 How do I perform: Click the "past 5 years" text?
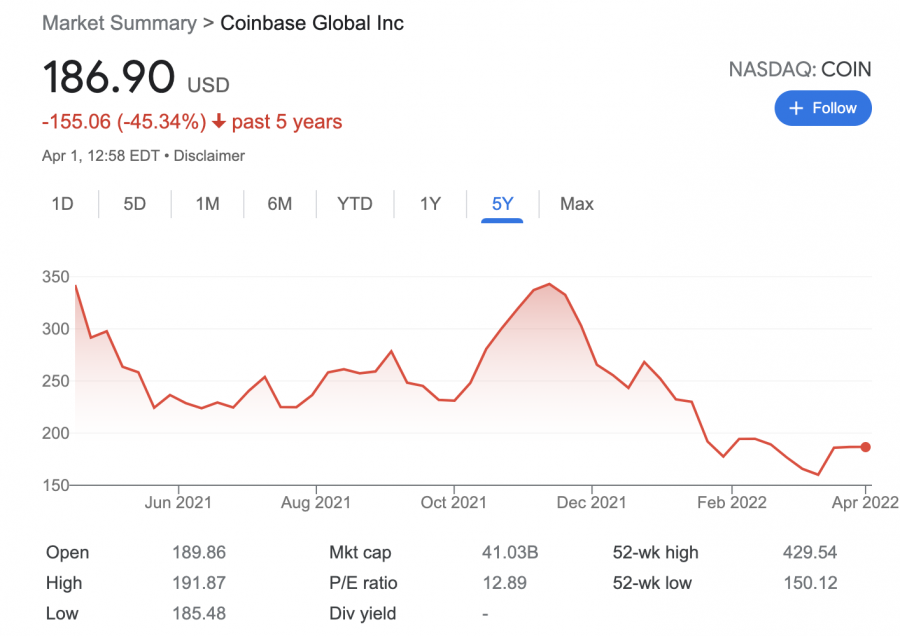coord(287,122)
